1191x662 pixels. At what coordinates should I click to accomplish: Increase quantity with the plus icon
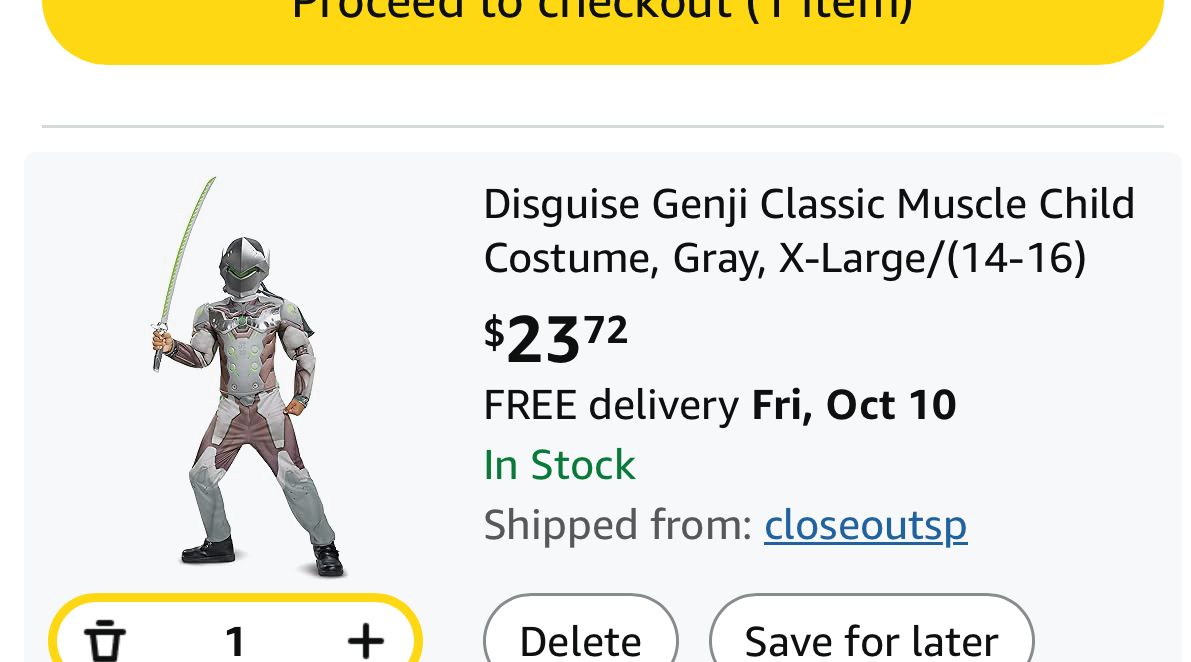click(x=365, y=640)
